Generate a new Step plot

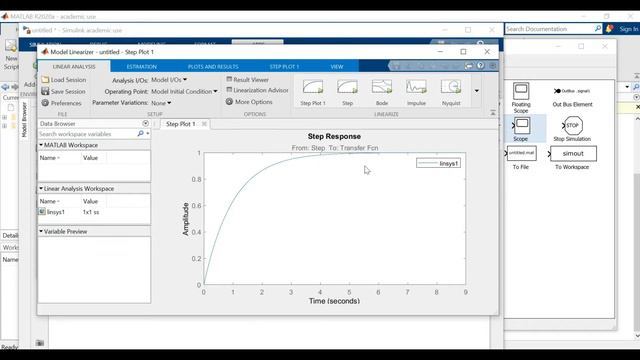point(347,93)
